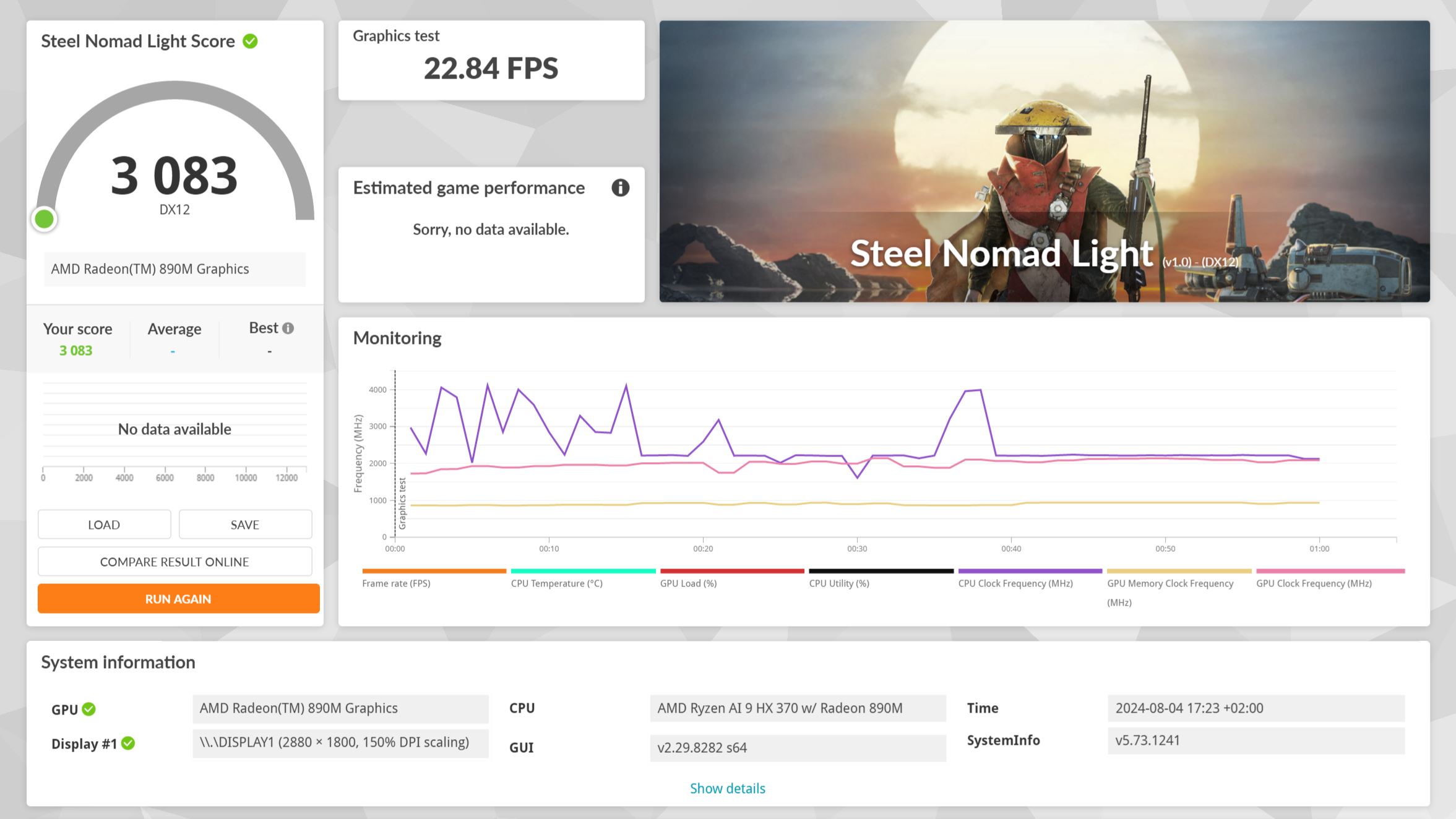Viewport: 1456px width, 819px height.
Task: Click the green score indicator dot on gauge
Action: pyautogui.click(x=45, y=219)
